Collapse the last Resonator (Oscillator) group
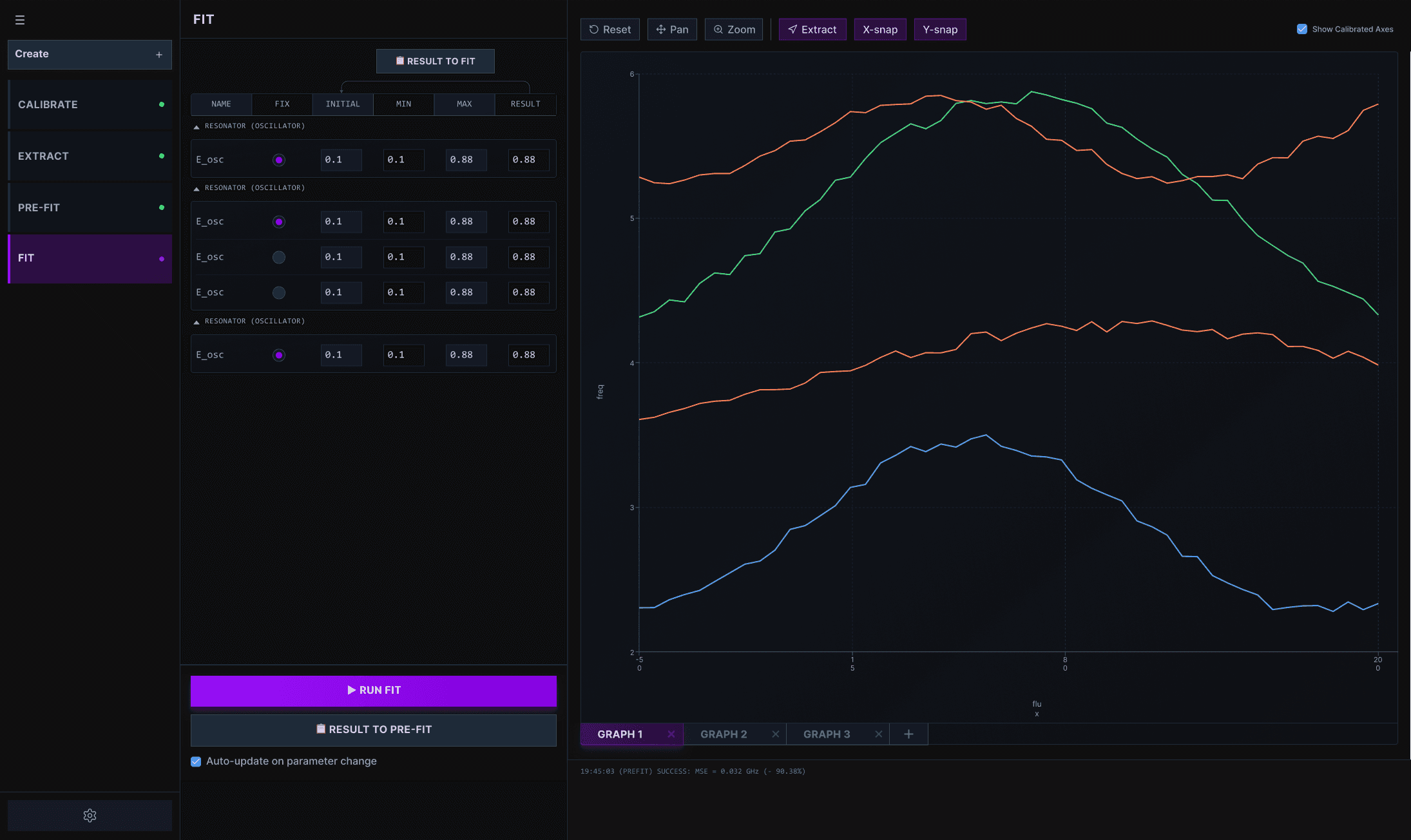The width and height of the screenshot is (1411, 840). click(x=197, y=322)
